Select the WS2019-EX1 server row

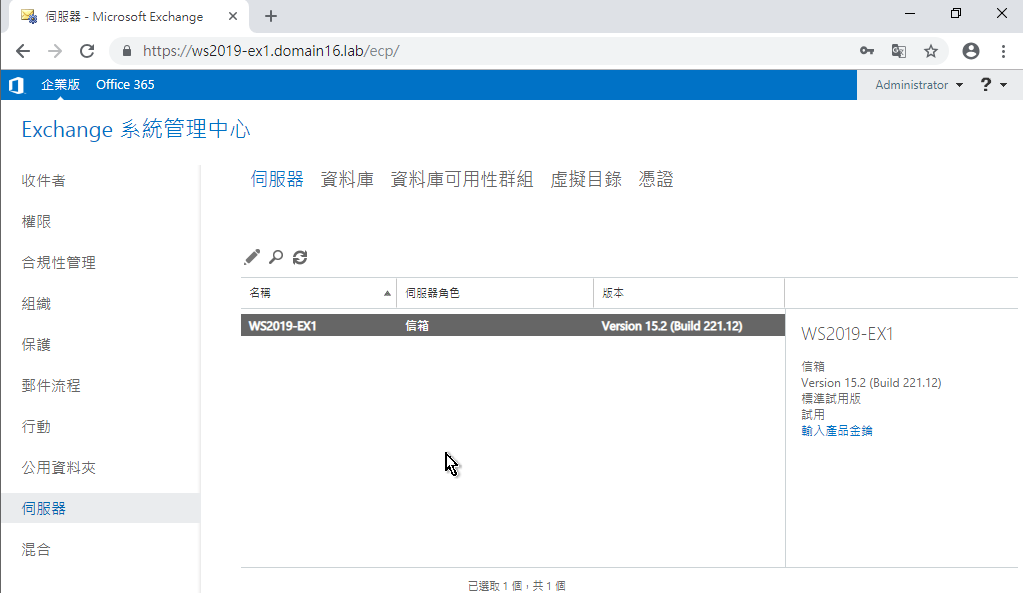pyautogui.click(x=513, y=326)
